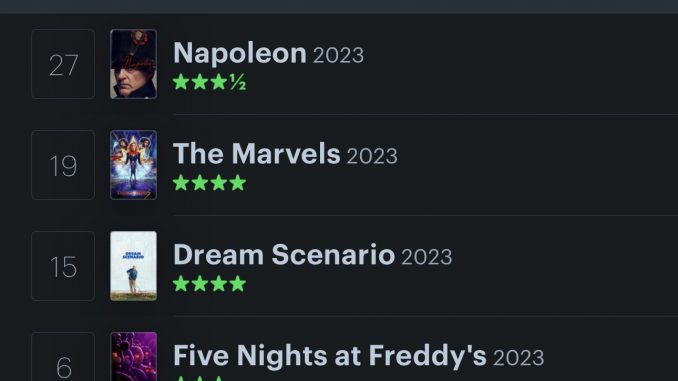Click 2023 year next to The Marvels
Viewport: 678px width, 381px height.
pyautogui.click(x=372, y=157)
